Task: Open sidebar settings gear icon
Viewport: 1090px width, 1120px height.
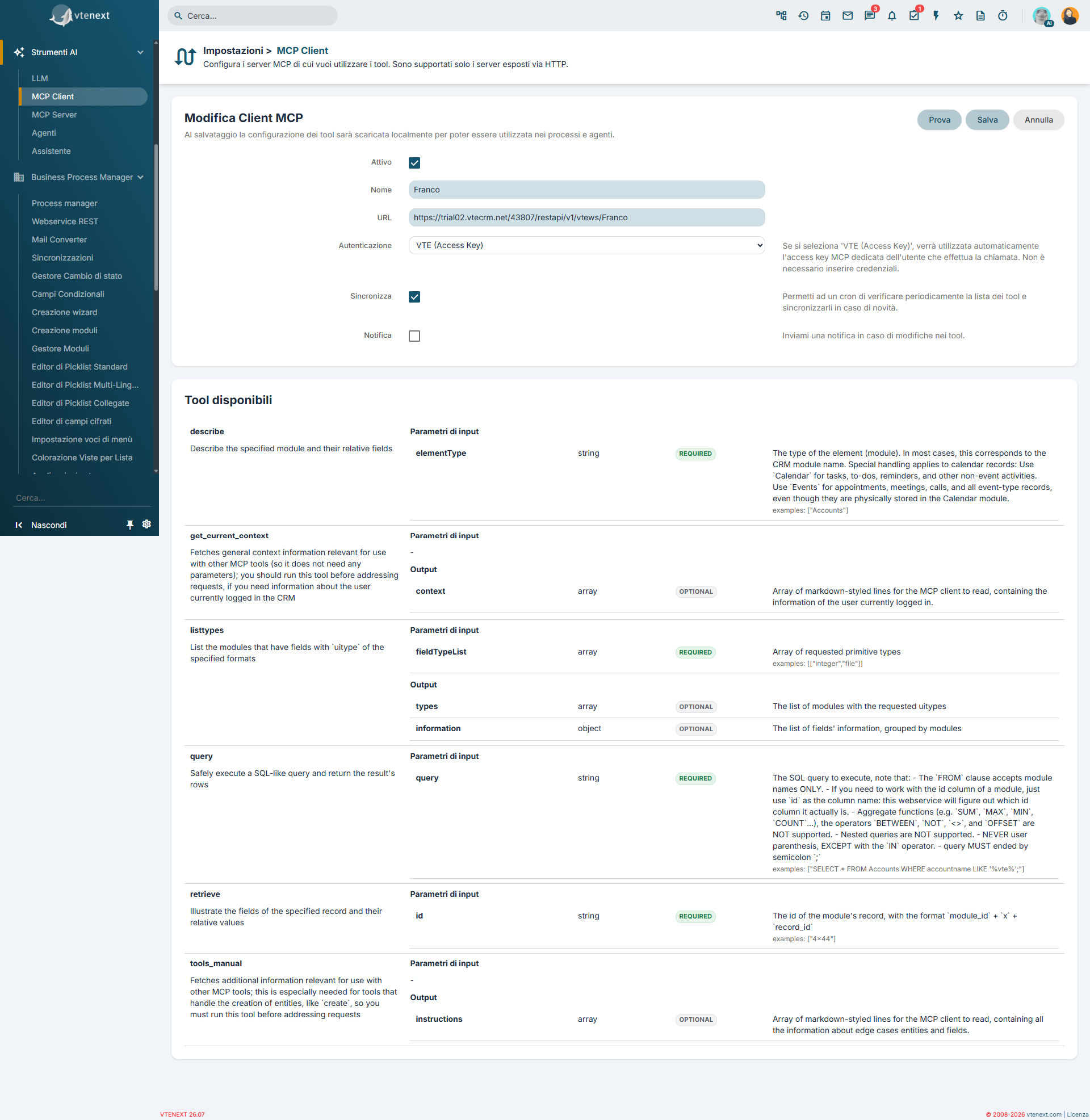Action: [146, 524]
